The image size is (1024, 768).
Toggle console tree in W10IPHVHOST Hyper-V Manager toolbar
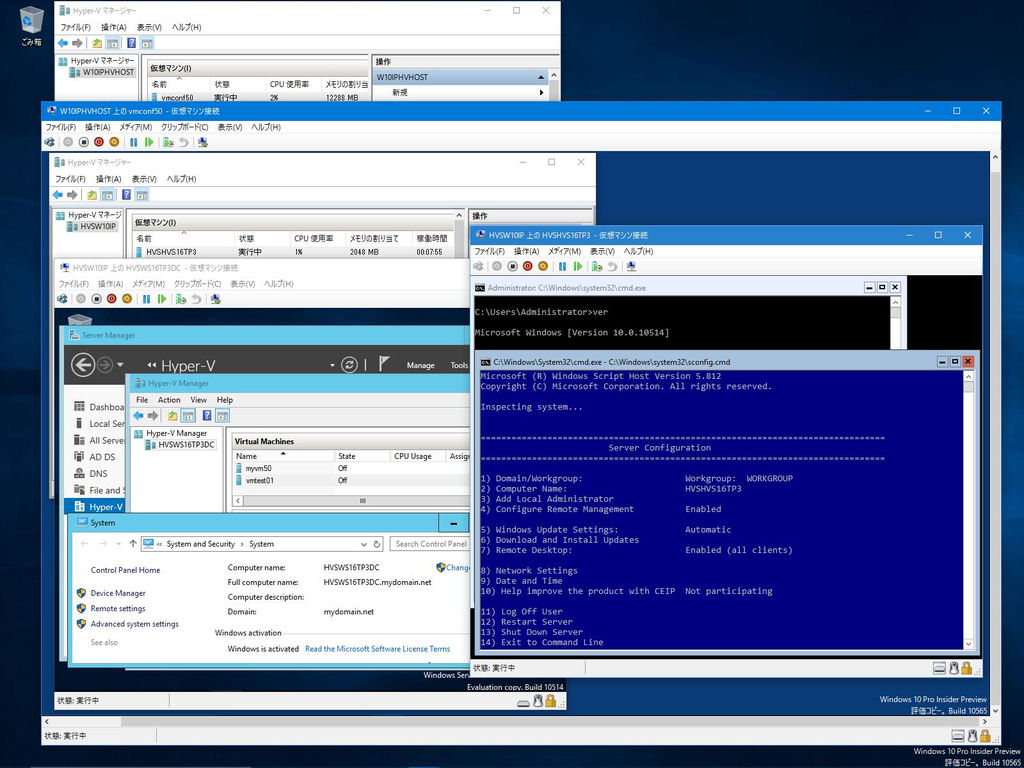(112, 43)
